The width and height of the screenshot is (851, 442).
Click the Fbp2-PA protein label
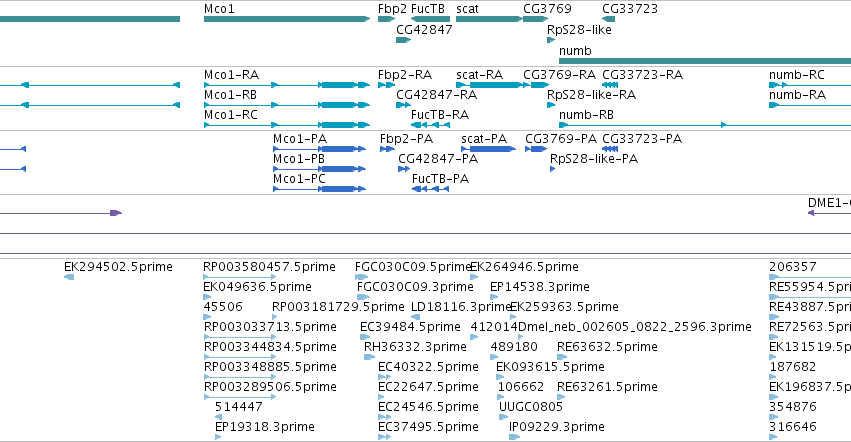click(406, 138)
